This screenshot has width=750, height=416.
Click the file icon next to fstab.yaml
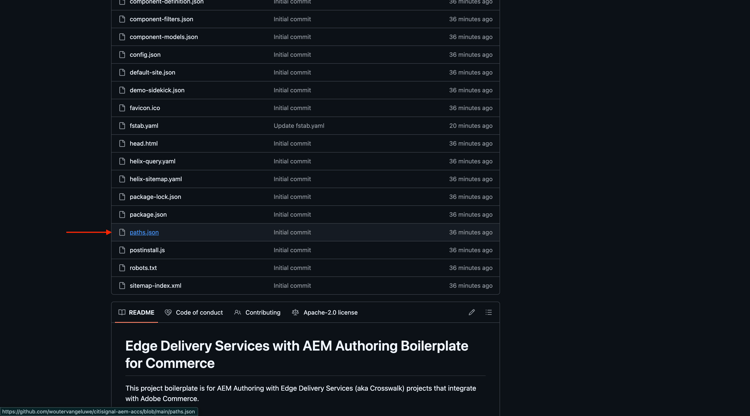[x=122, y=126]
